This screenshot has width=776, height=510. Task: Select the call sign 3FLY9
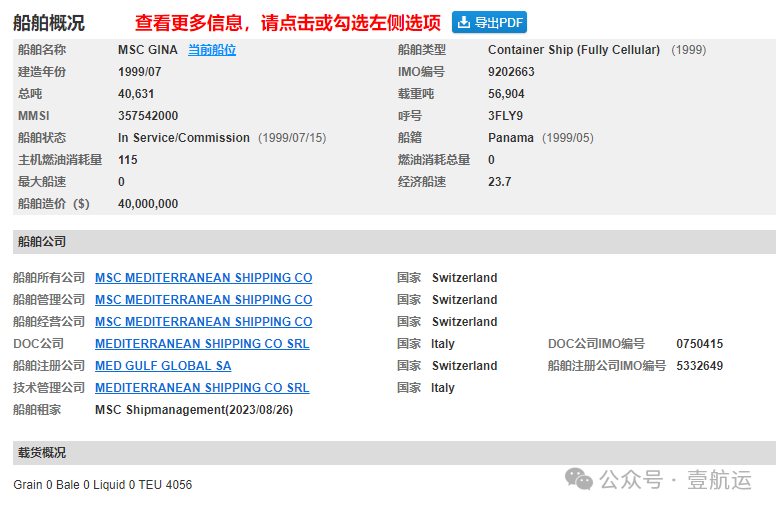coord(505,116)
